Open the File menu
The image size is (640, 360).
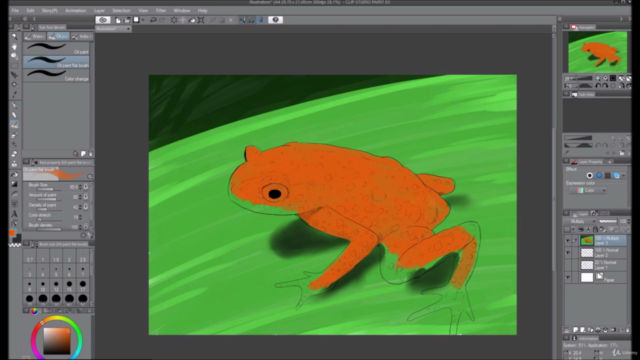(x=15, y=11)
